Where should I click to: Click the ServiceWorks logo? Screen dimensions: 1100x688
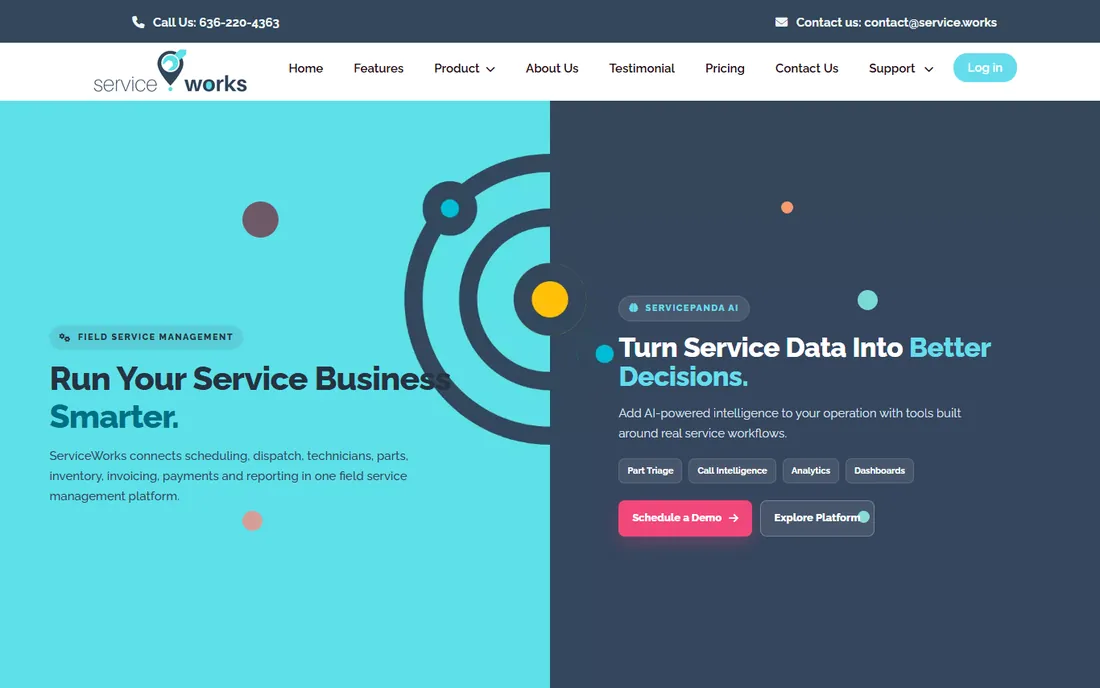(170, 71)
